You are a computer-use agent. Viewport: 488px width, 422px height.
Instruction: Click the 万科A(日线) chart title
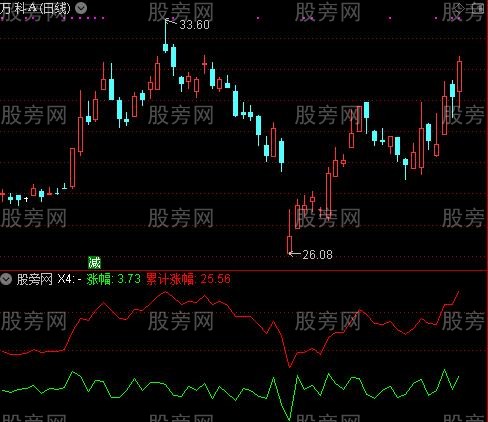(36, 8)
